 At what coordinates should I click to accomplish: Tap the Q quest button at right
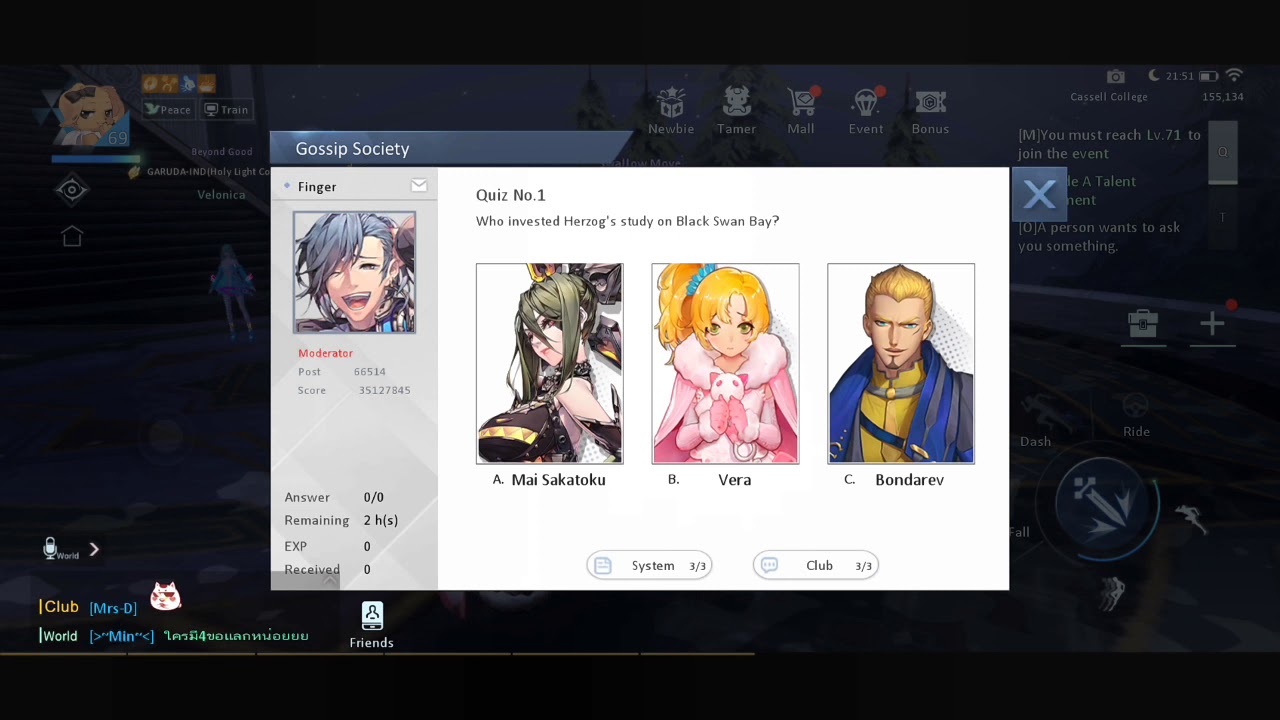pos(1222,152)
